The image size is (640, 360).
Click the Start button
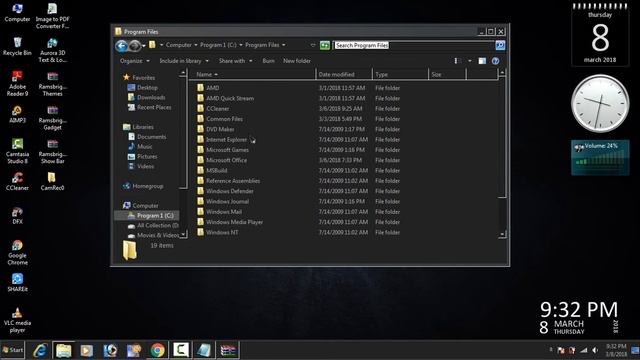[13, 350]
